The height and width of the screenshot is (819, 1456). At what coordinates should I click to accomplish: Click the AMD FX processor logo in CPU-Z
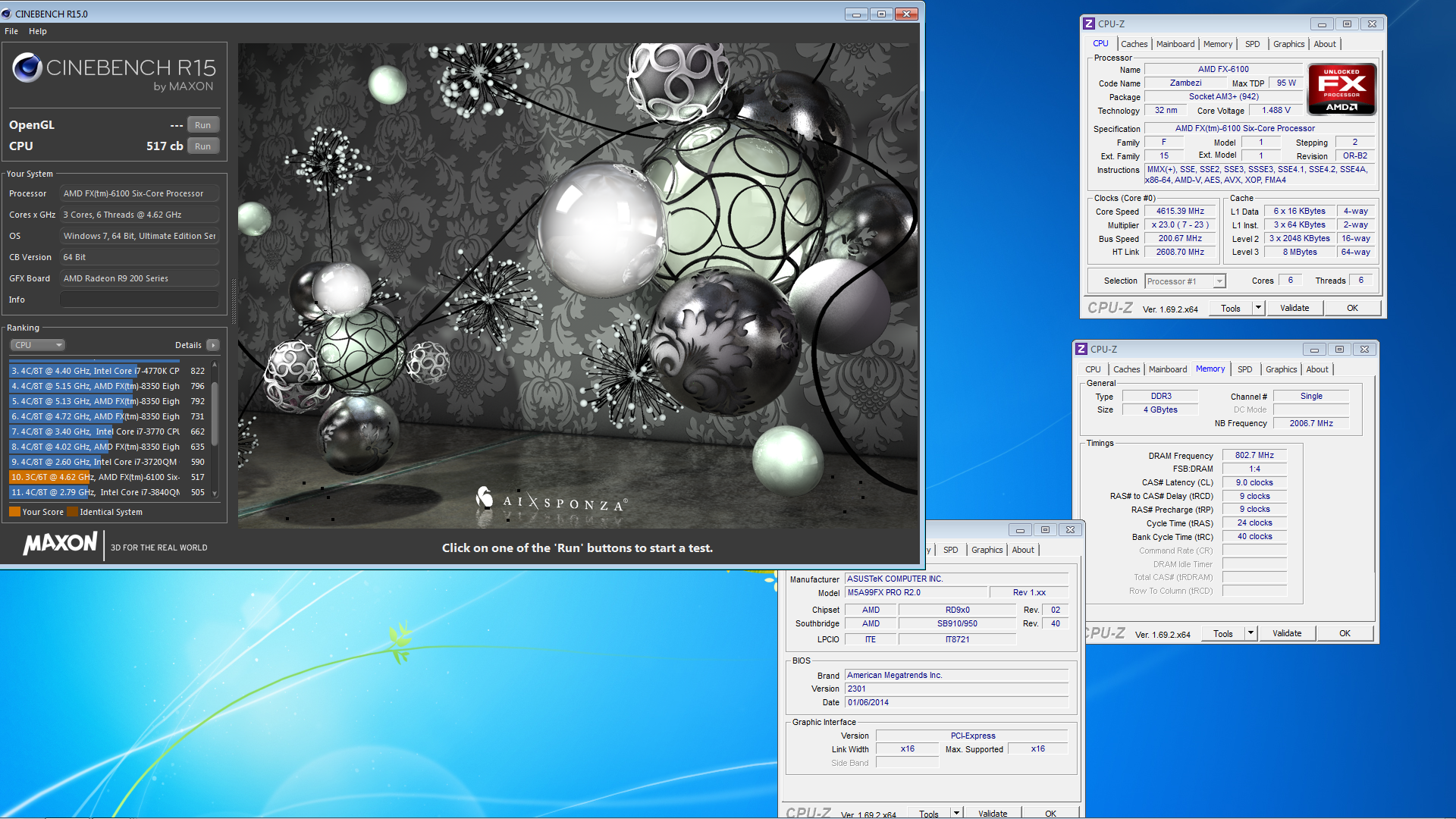[x=1341, y=89]
